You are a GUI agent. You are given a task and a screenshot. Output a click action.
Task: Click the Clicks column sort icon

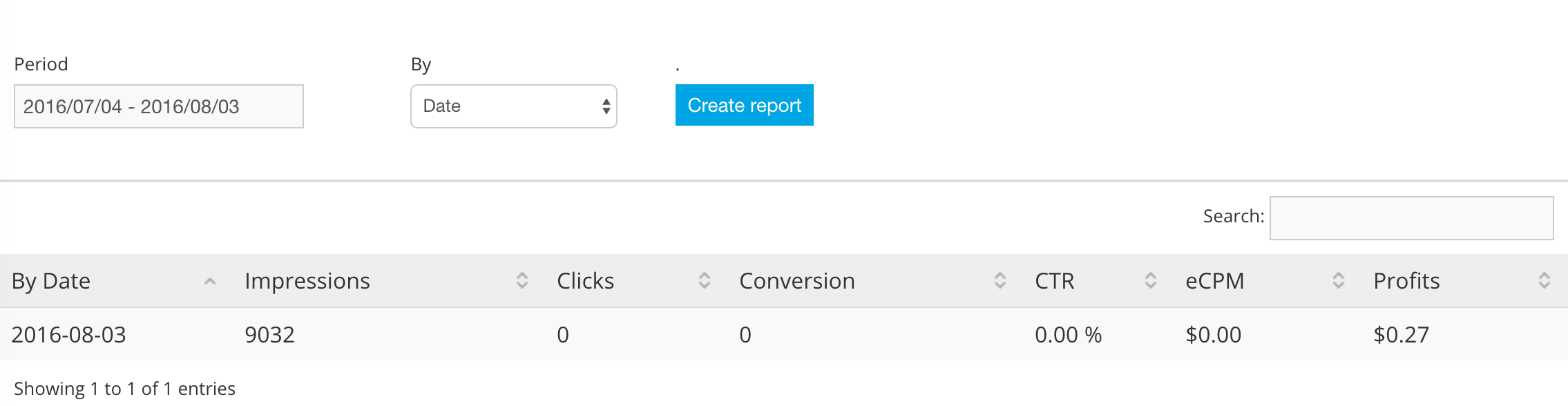pos(705,280)
